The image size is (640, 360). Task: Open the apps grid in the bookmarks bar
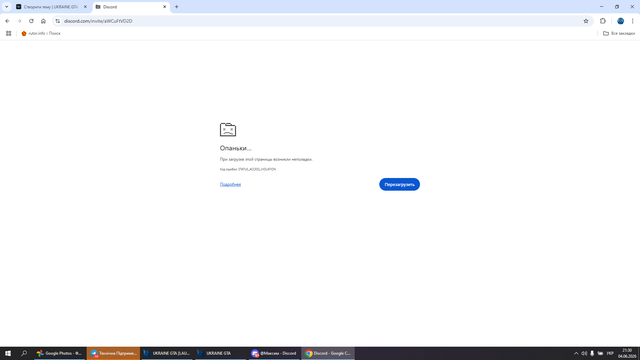tap(9, 33)
